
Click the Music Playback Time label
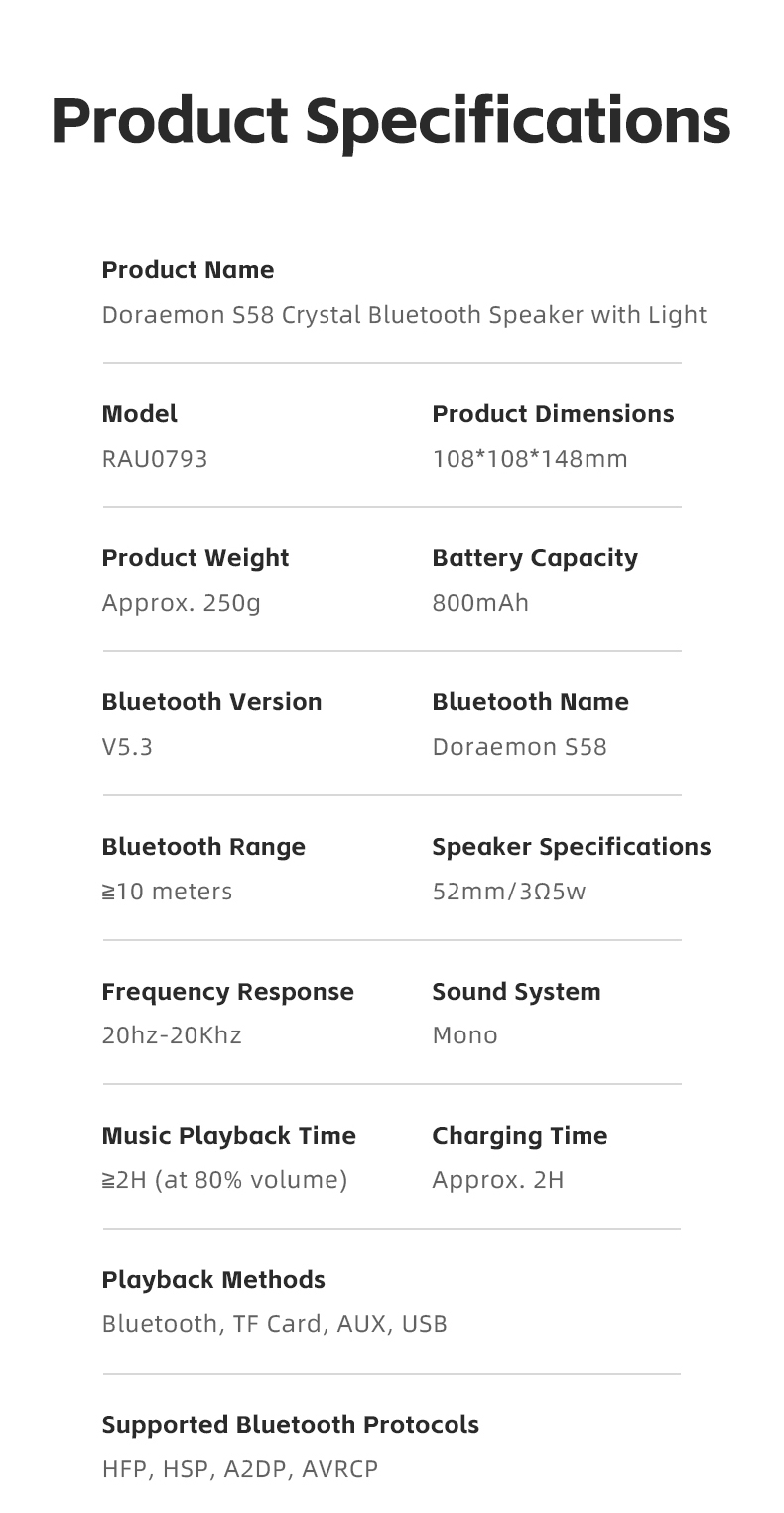[x=228, y=1136]
